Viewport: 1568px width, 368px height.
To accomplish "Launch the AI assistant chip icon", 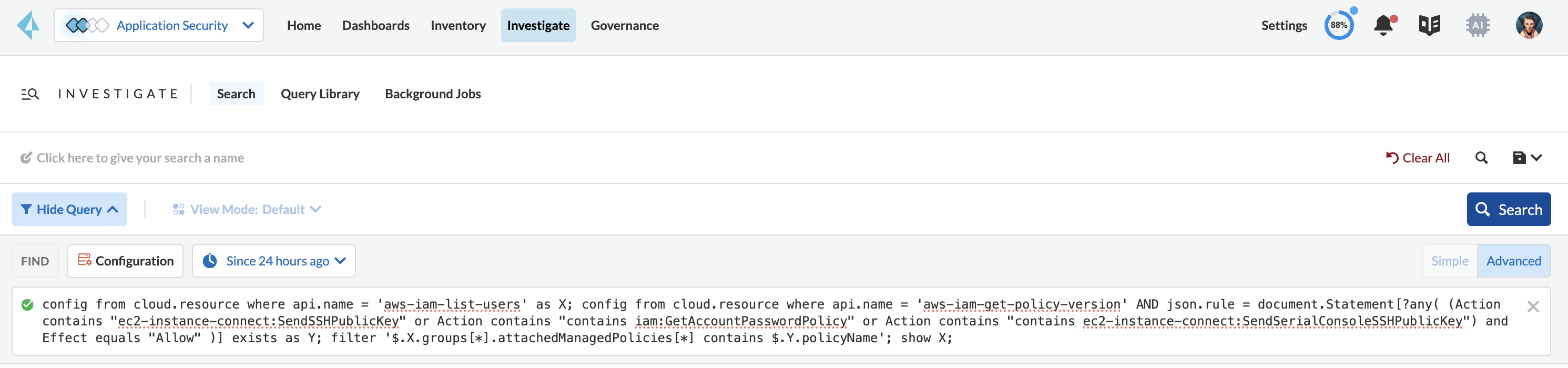I will [1478, 26].
